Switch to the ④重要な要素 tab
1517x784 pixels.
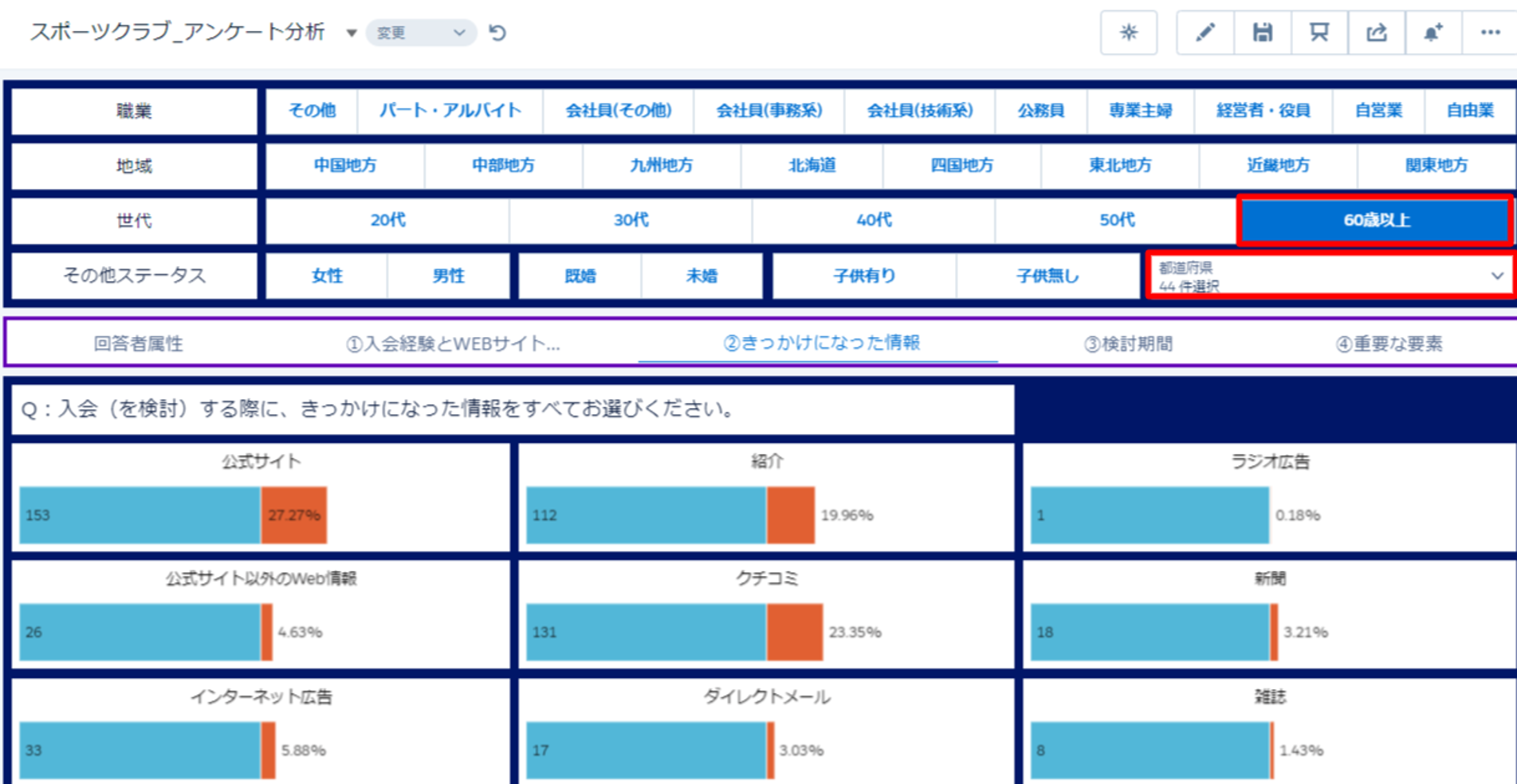tap(1389, 343)
